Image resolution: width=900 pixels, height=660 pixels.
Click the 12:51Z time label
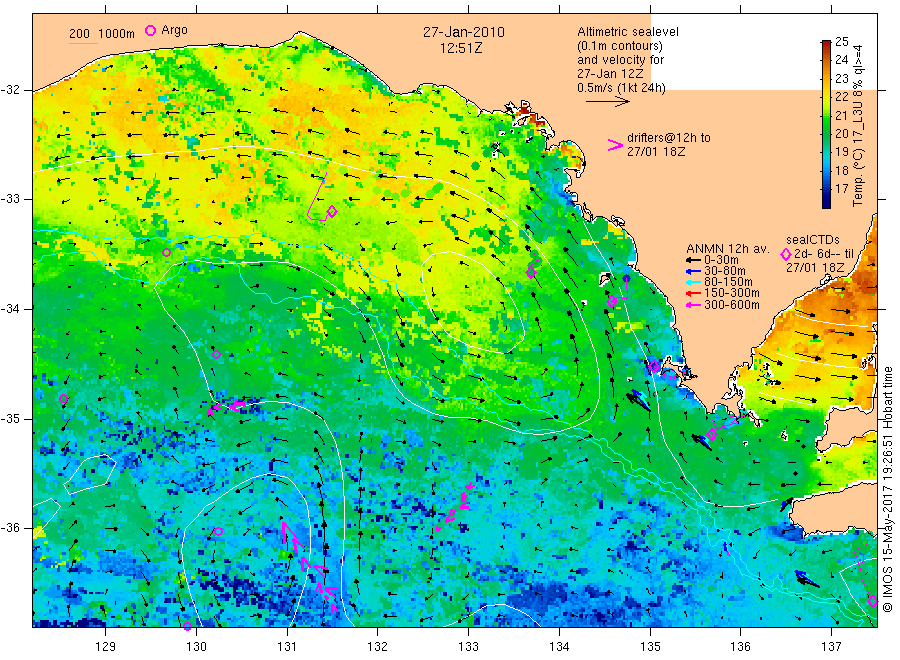[461, 48]
